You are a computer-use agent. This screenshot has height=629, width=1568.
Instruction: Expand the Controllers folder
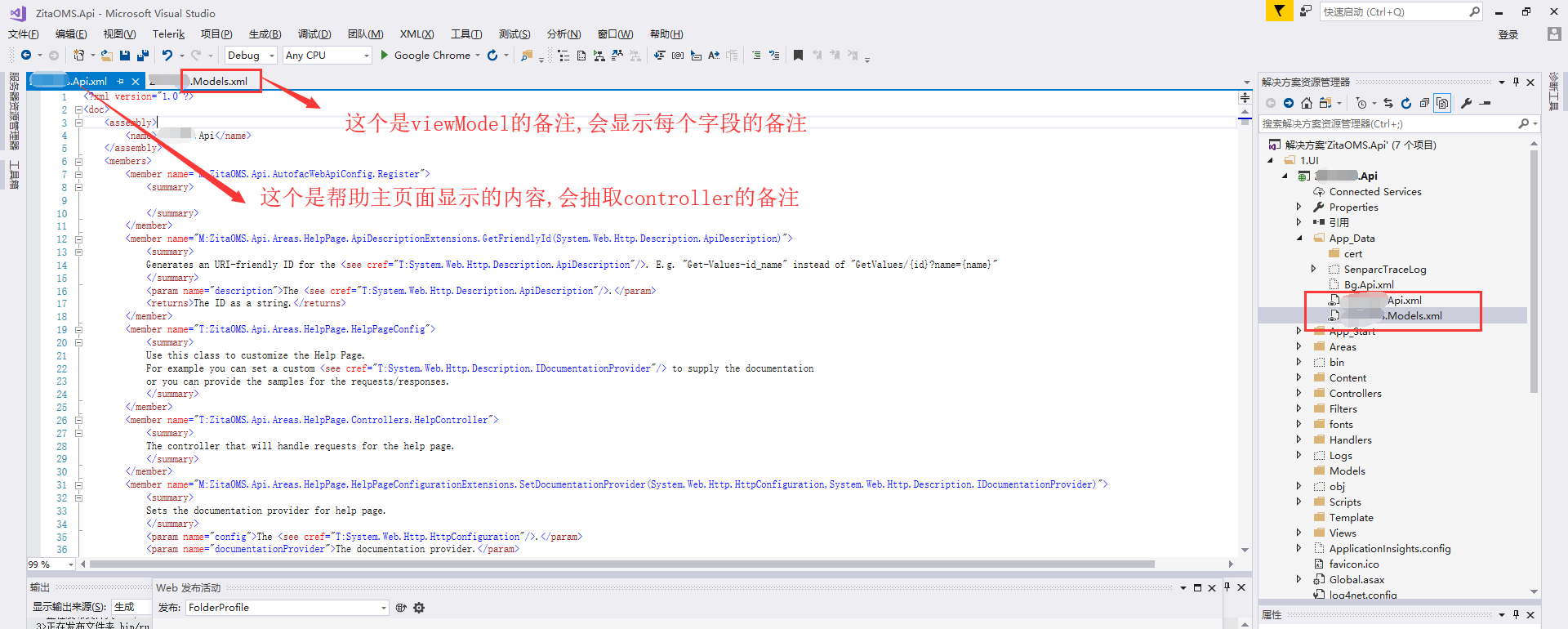[1298, 394]
